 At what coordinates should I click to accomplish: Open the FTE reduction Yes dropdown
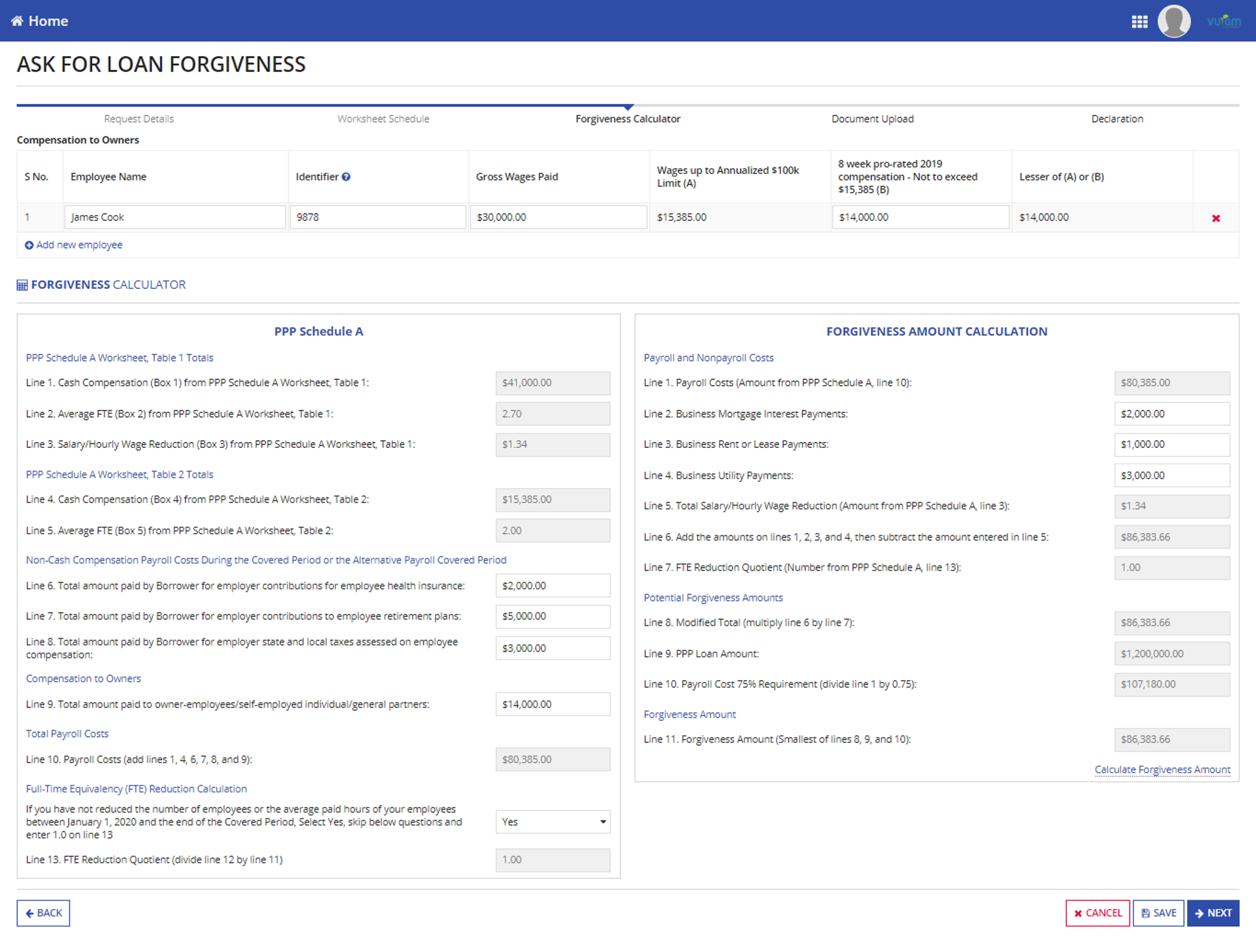pyautogui.click(x=552, y=822)
